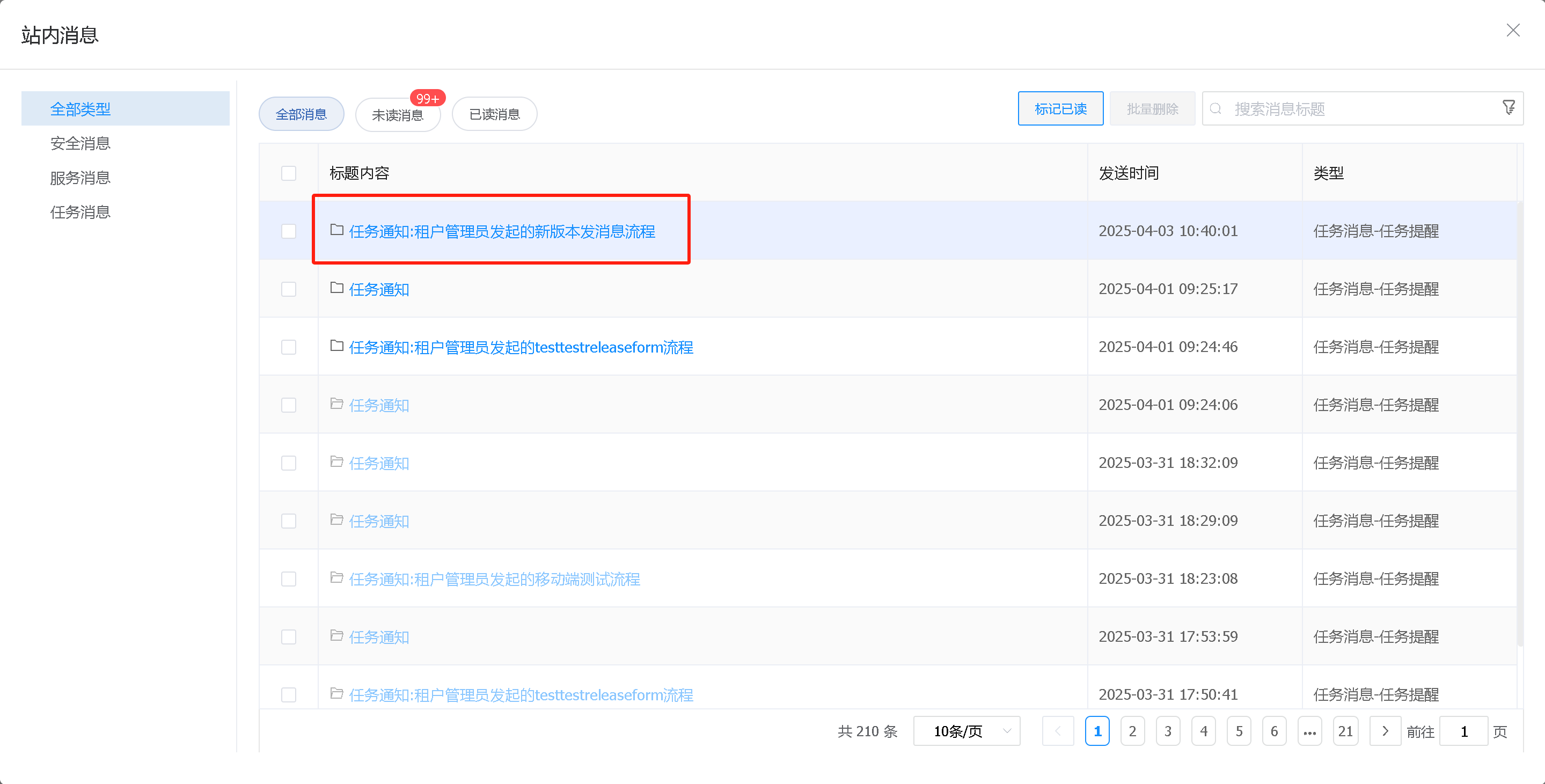Click folder icon of 09:25:17 message
Viewport: 1545px width, 784px height.
click(336, 288)
